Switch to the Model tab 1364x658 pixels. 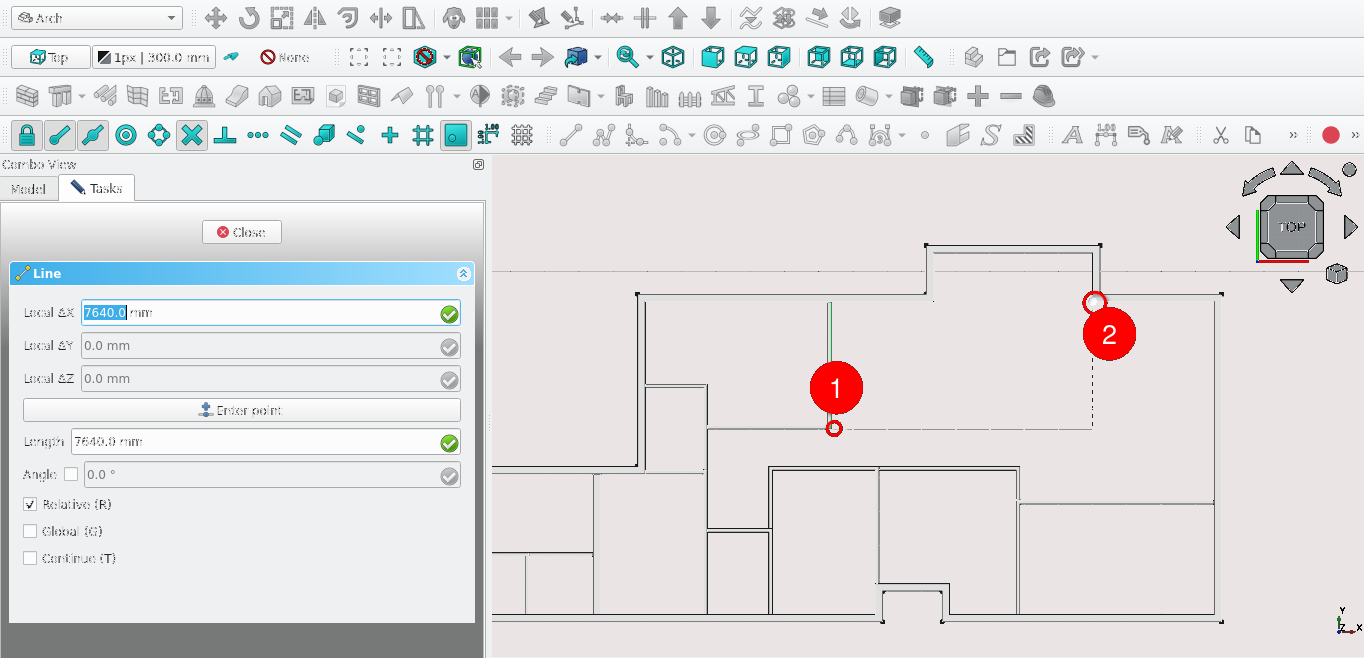28,188
